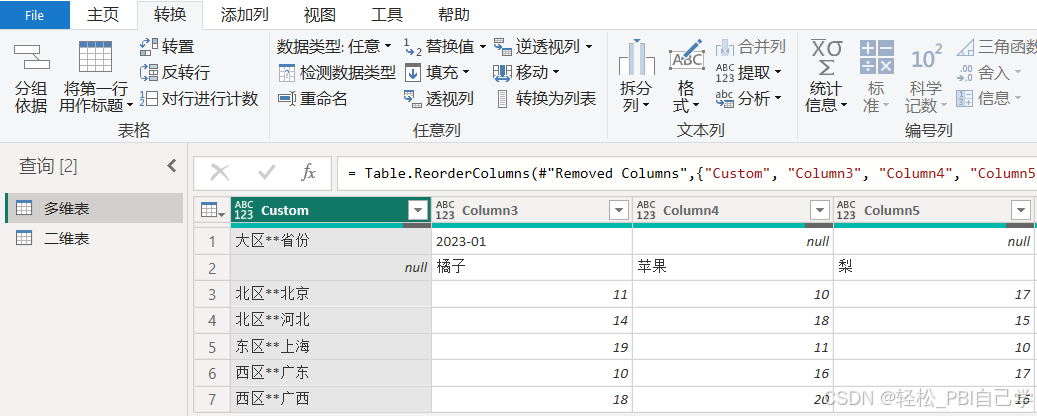The width and height of the screenshot is (1037, 416).
Task: Click the Replace Values (替换值) icon
Action: [413, 47]
